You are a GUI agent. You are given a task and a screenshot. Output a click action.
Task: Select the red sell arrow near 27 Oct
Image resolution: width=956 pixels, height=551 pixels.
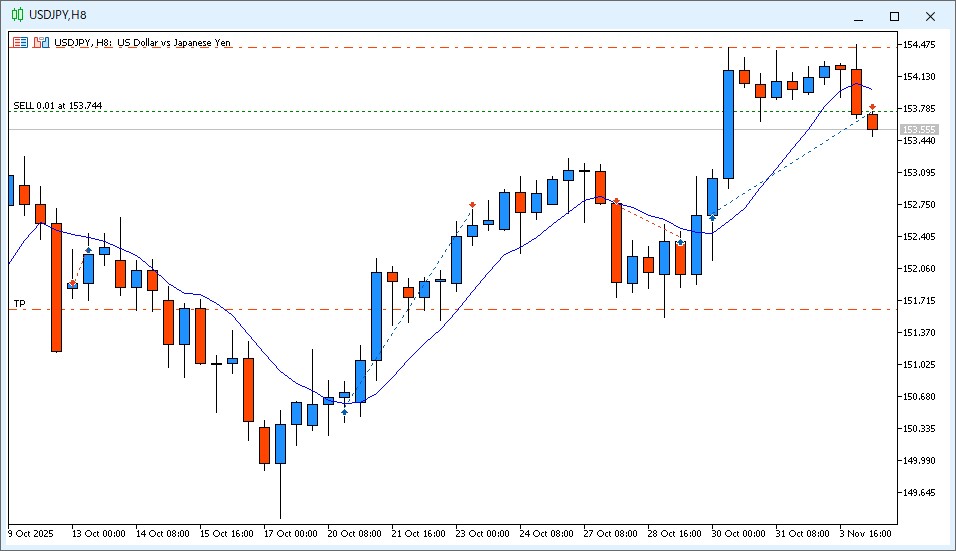(616, 201)
